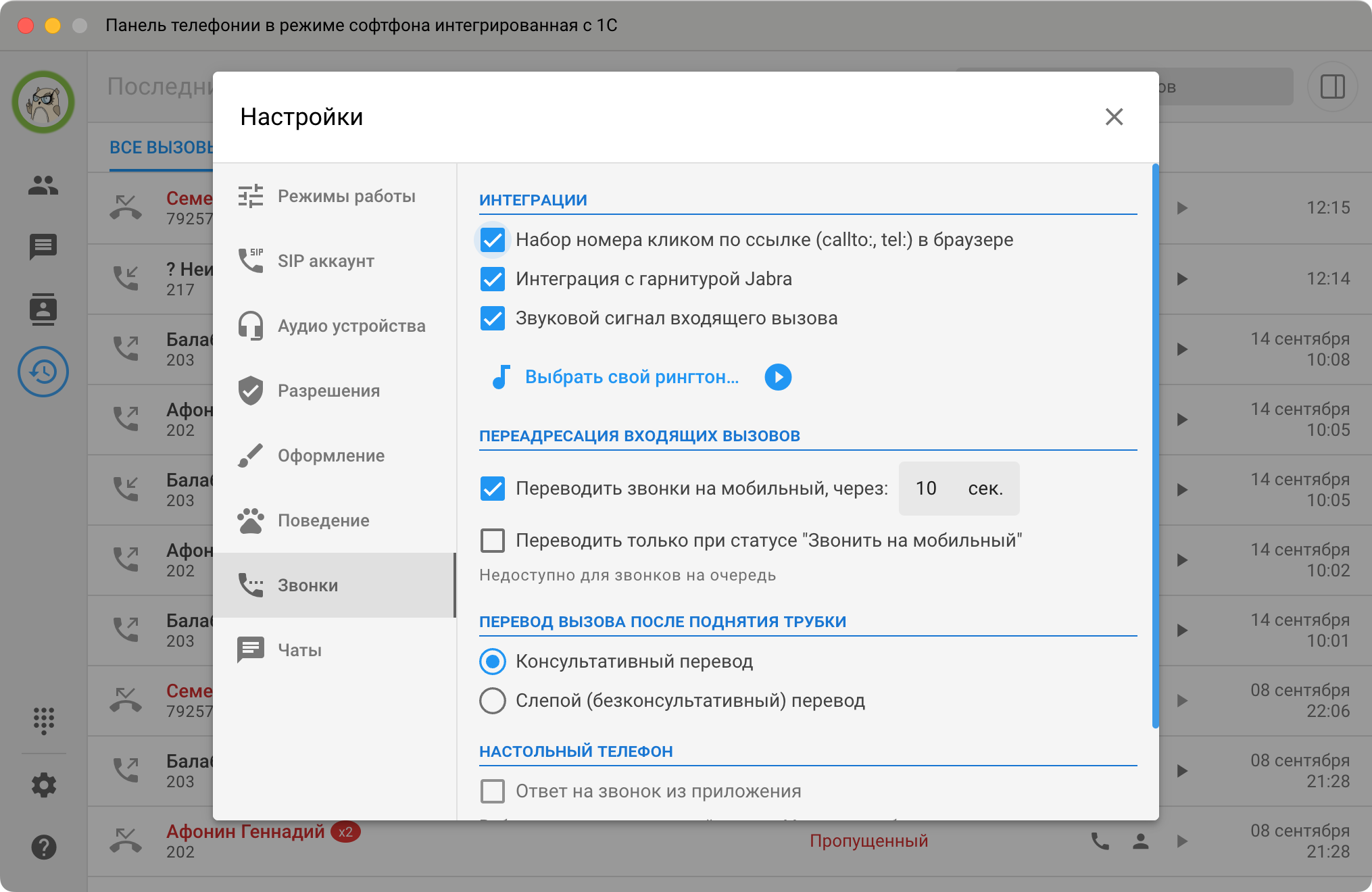The height and width of the screenshot is (892, 1372).
Task: Select the Звонки phone icon in settings
Action: [x=251, y=585]
